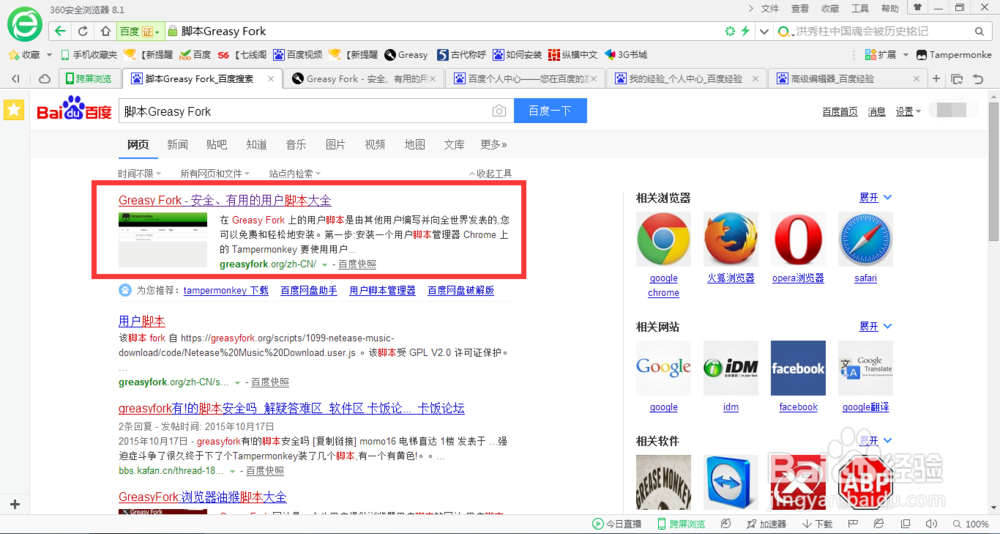Open the Greasy bookmark in bookmarks bar

[x=406, y=55]
